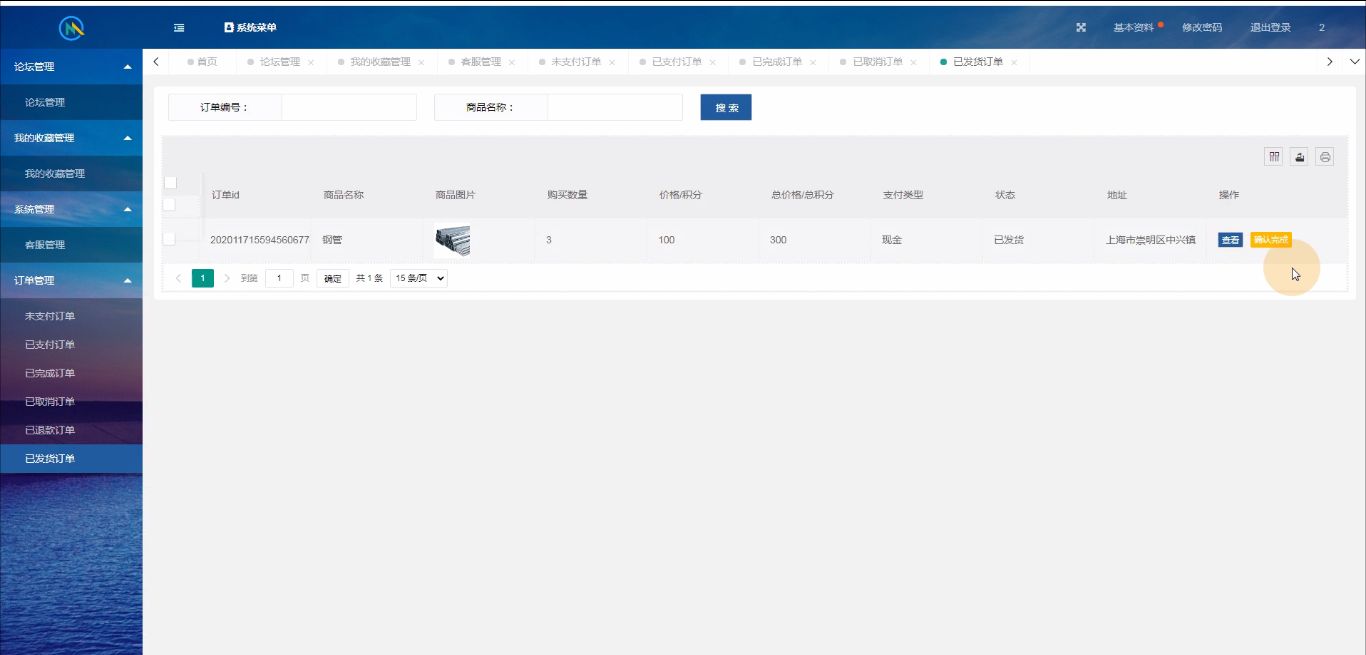1366x655 pixels.
Task: Open the 钢管 product image thumbnail
Action: pyautogui.click(x=452, y=240)
